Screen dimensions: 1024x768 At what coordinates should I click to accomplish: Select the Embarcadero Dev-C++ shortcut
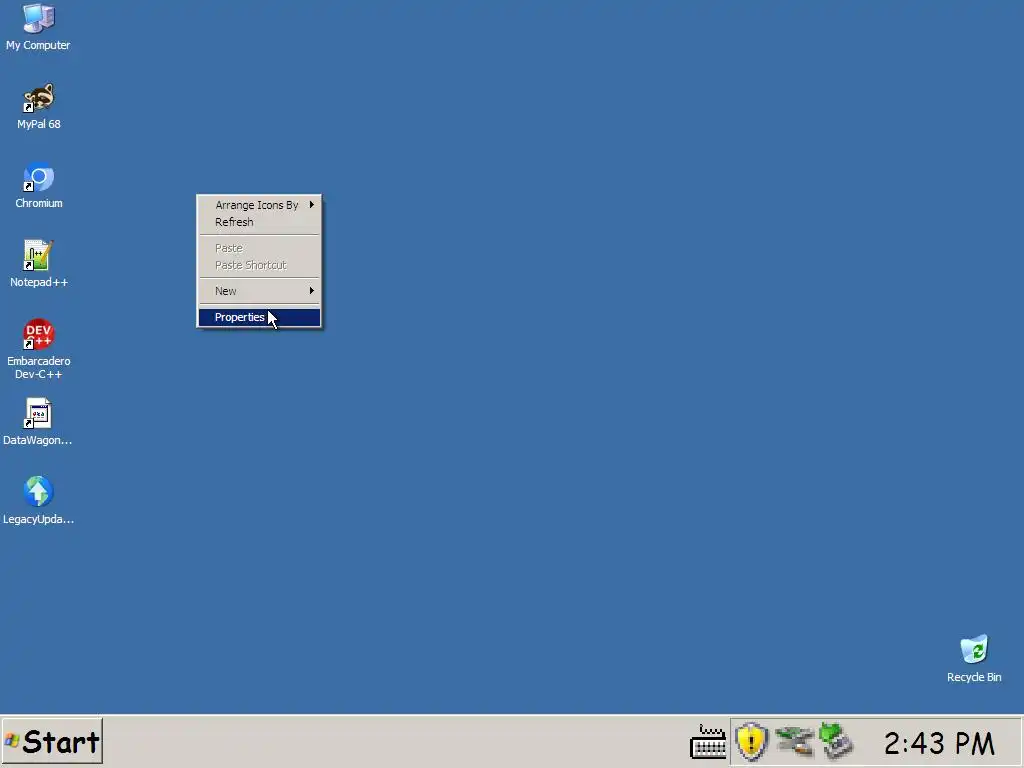pos(39,349)
